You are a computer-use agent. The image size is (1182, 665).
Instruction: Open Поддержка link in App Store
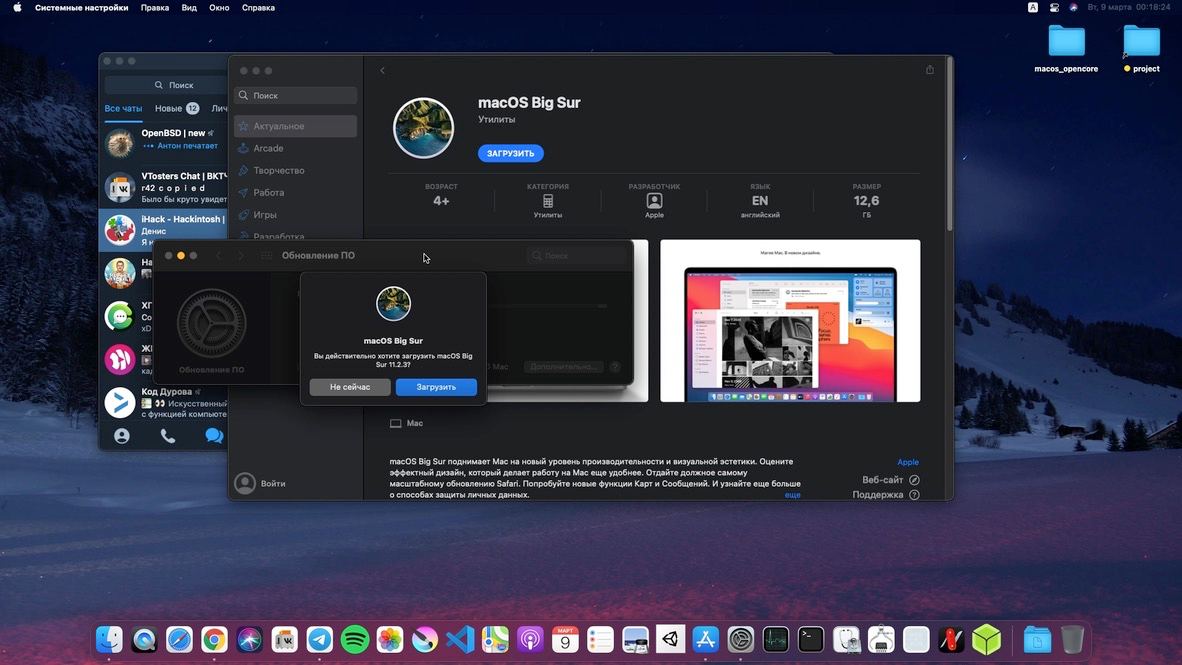coord(886,495)
